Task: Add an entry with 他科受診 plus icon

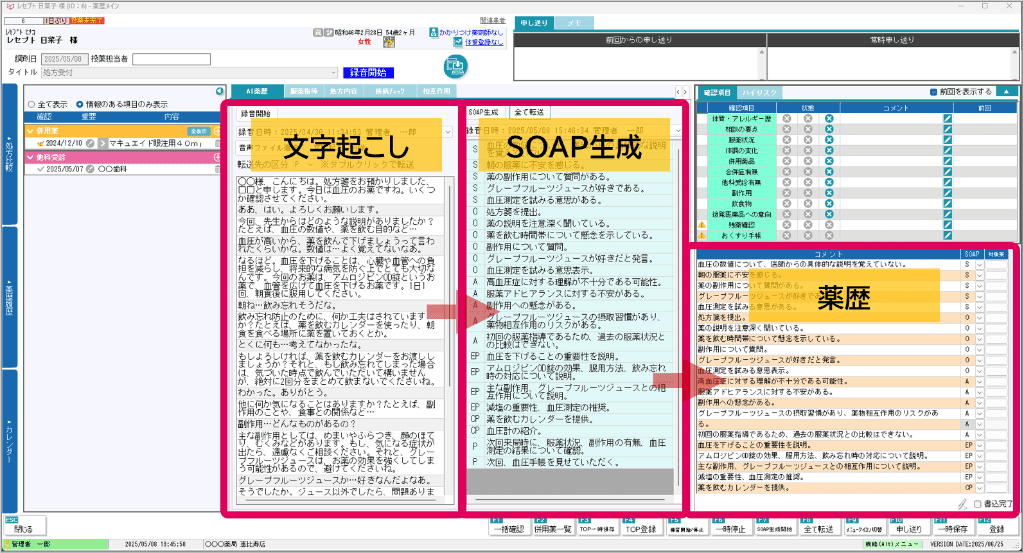Action: [217, 157]
